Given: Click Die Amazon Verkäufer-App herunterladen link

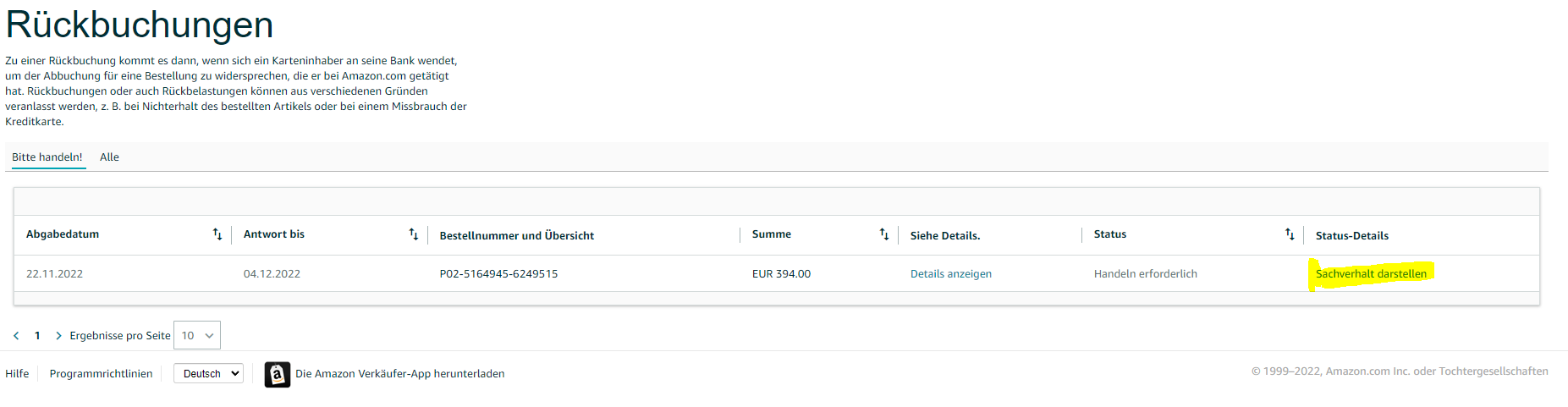Looking at the screenshot, I should pos(399,374).
